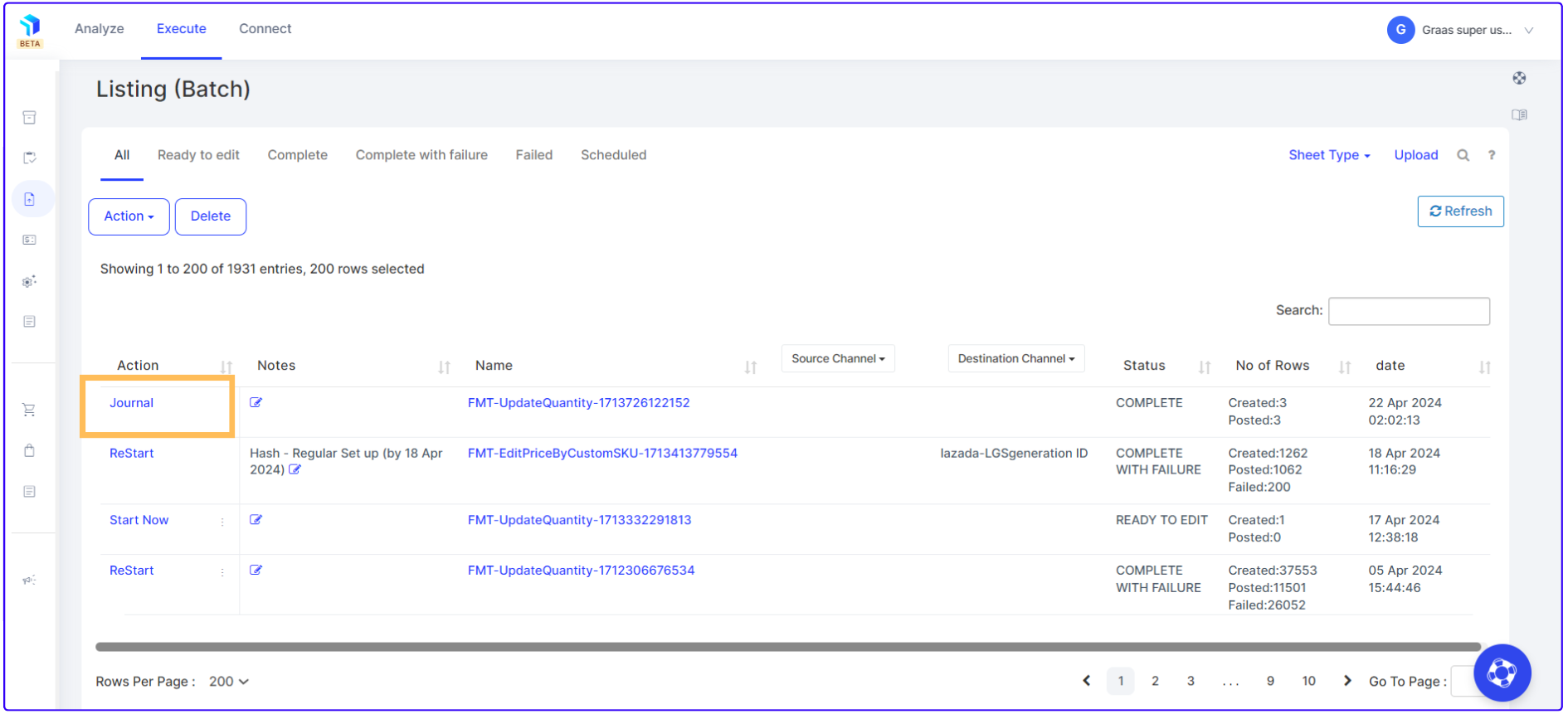Open the shopping bag sidebar icon

click(29, 450)
